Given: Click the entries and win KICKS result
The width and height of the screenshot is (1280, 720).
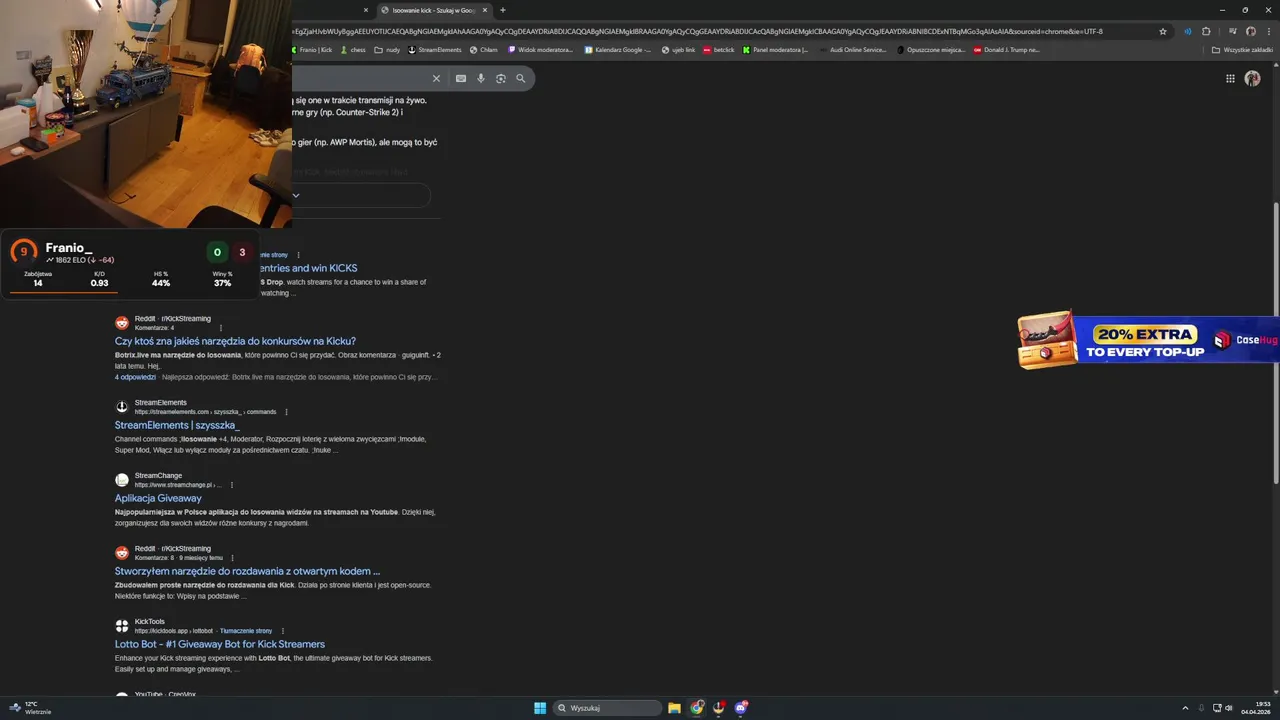Looking at the screenshot, I should pos(310,268).
